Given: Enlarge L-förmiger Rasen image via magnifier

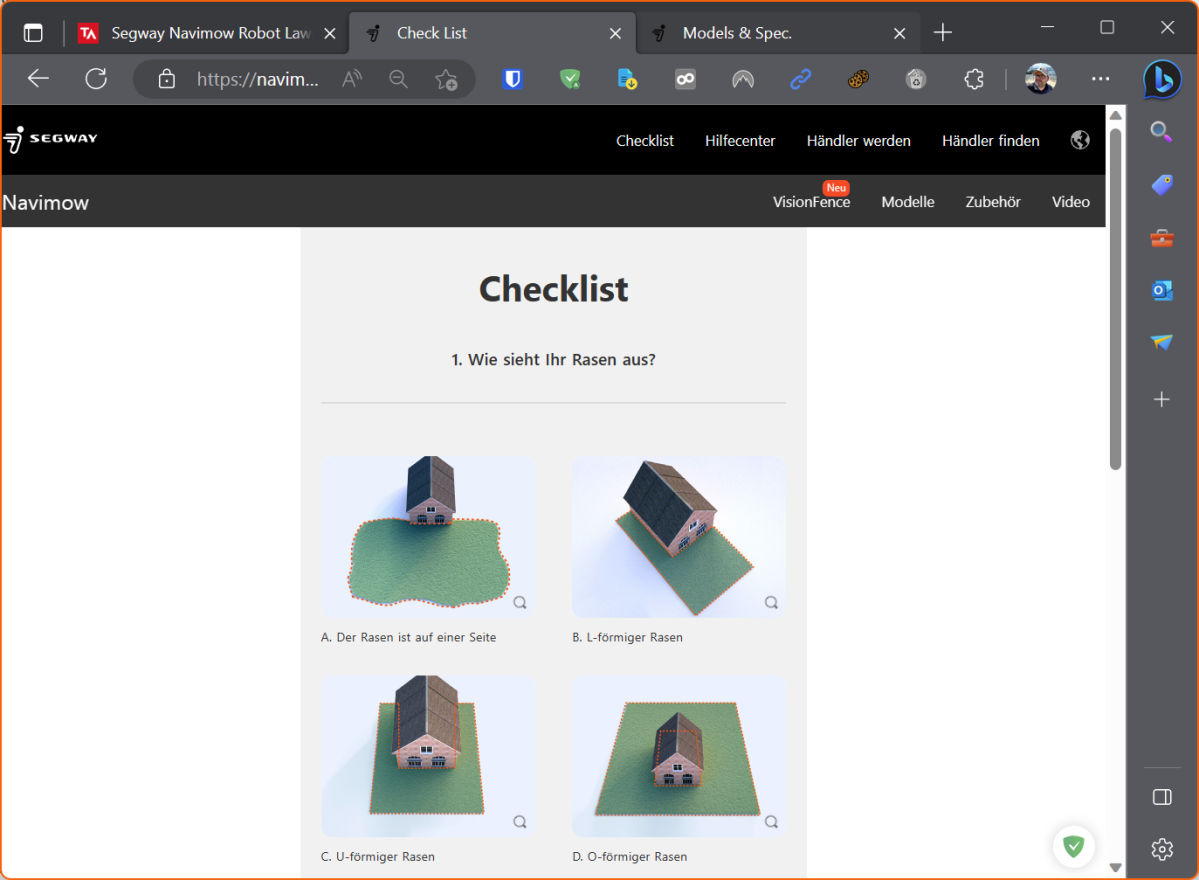Looking at the screenshot, I should (x=771, y=602).
